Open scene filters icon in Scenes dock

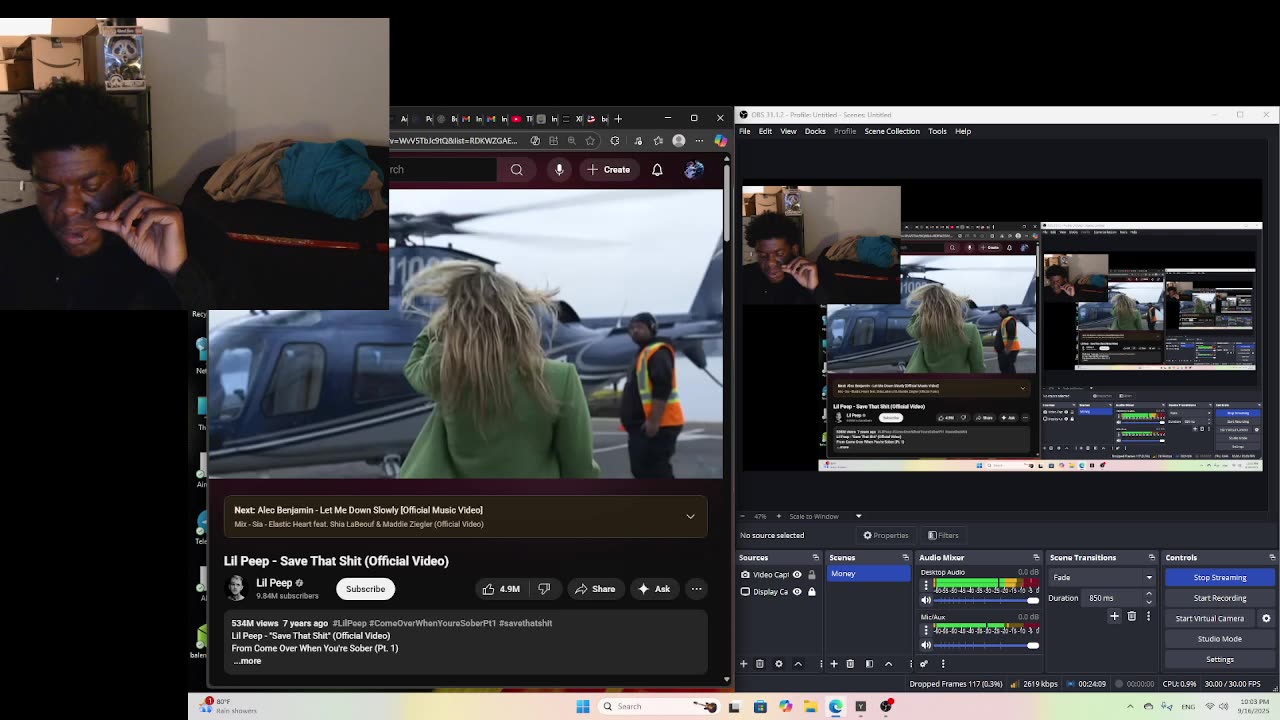point(869,664)
